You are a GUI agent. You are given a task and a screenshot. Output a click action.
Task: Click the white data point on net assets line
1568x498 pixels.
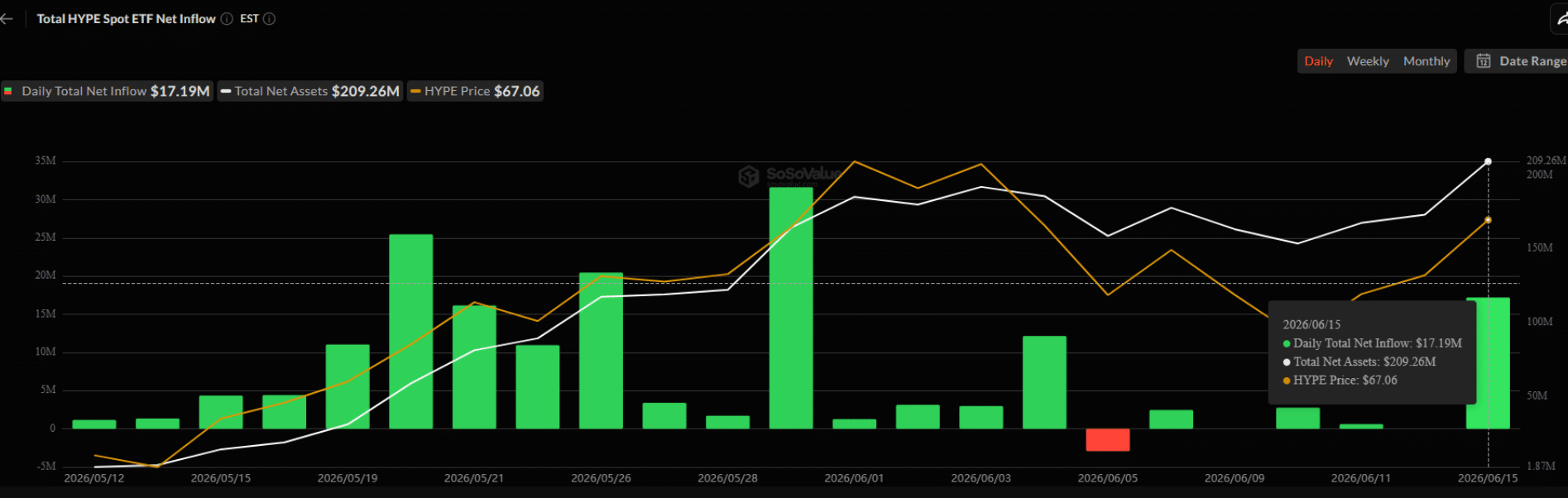click(x=1488, y=161)
